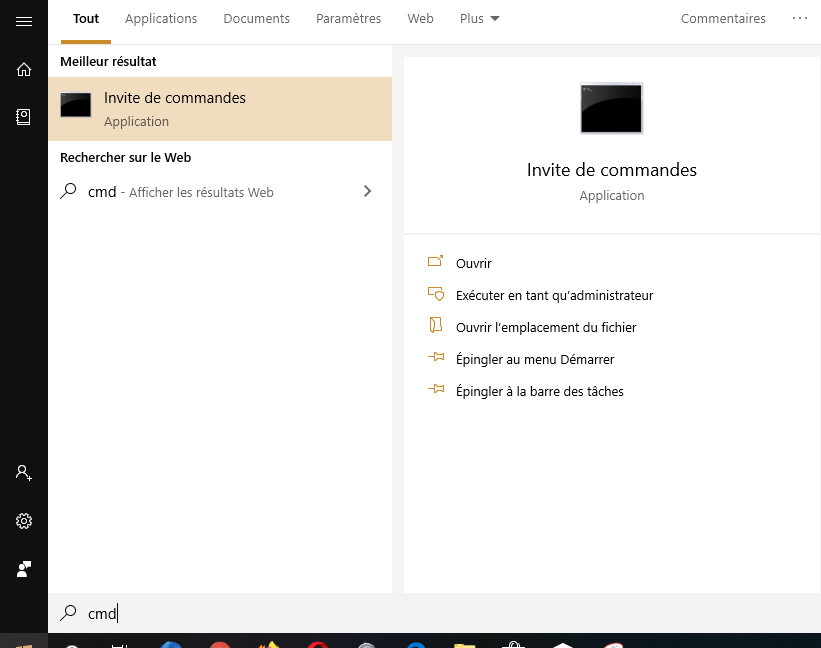Click the Commentaires feedback link
The image size is (821, 648).
tap(723, 18)
